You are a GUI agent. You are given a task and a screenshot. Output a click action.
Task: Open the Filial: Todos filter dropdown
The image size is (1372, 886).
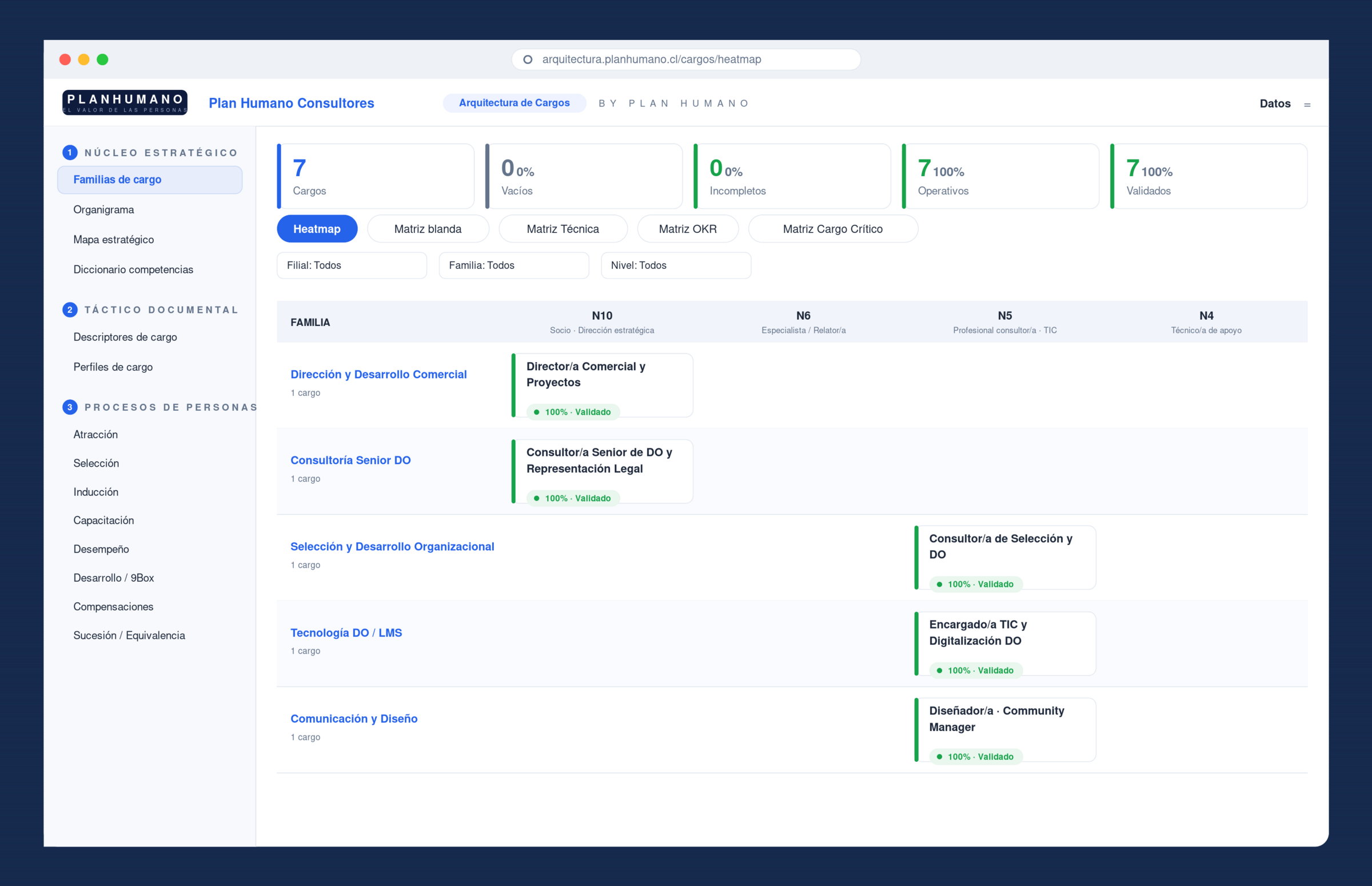(x=352, y=265)
